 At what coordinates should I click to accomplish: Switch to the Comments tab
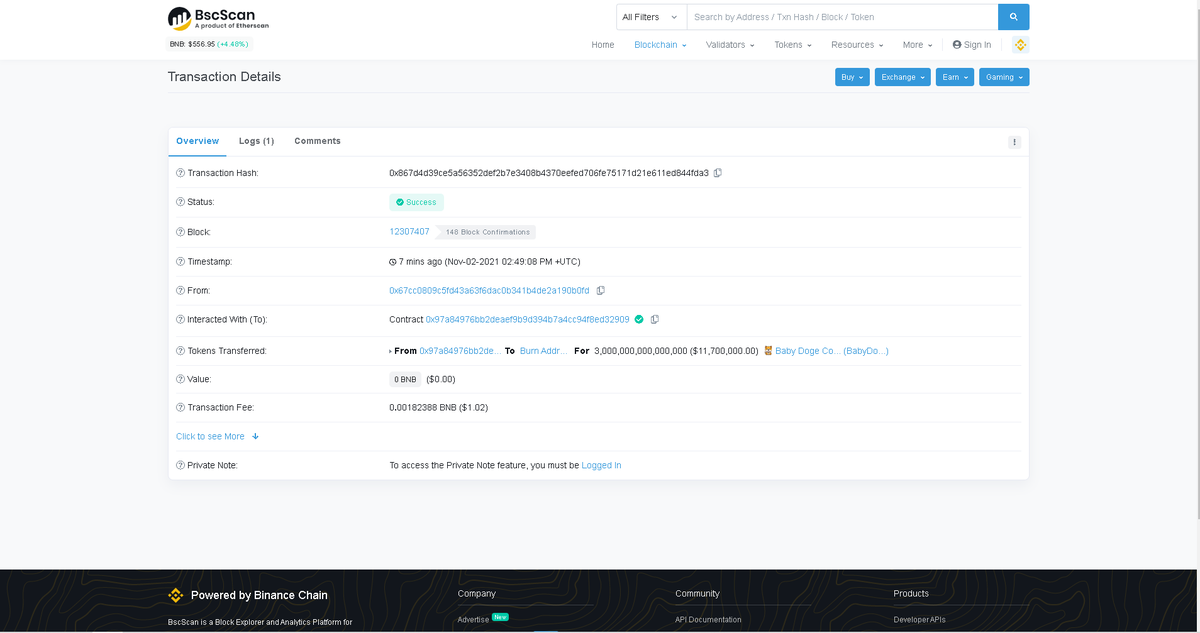pos(317,142)
